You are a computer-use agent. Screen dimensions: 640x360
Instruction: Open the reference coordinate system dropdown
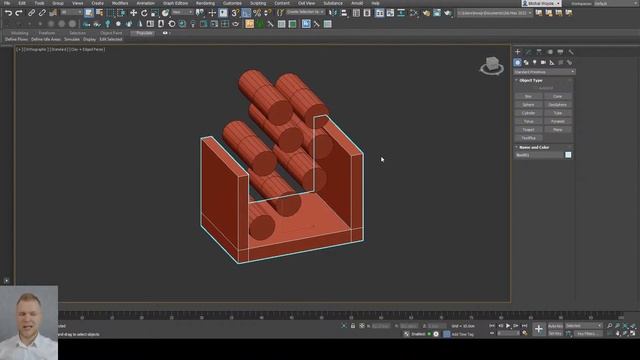[182, 13]
